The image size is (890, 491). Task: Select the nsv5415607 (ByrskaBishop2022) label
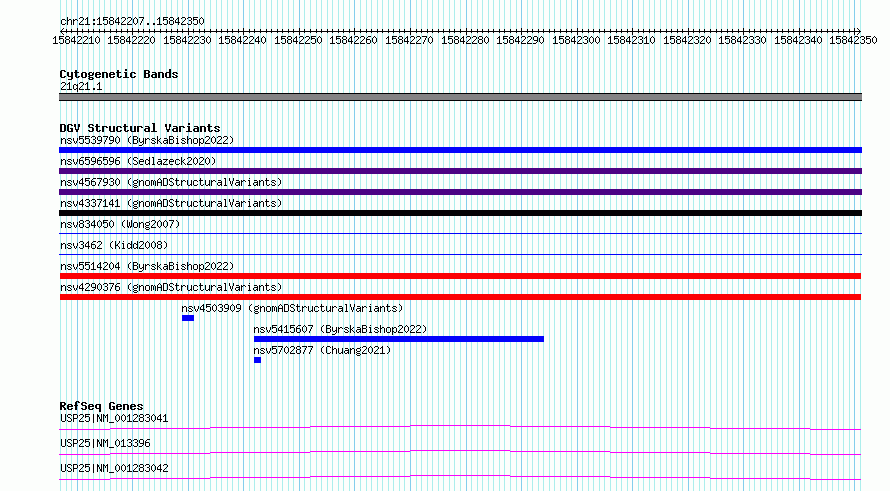coord(340,329)
